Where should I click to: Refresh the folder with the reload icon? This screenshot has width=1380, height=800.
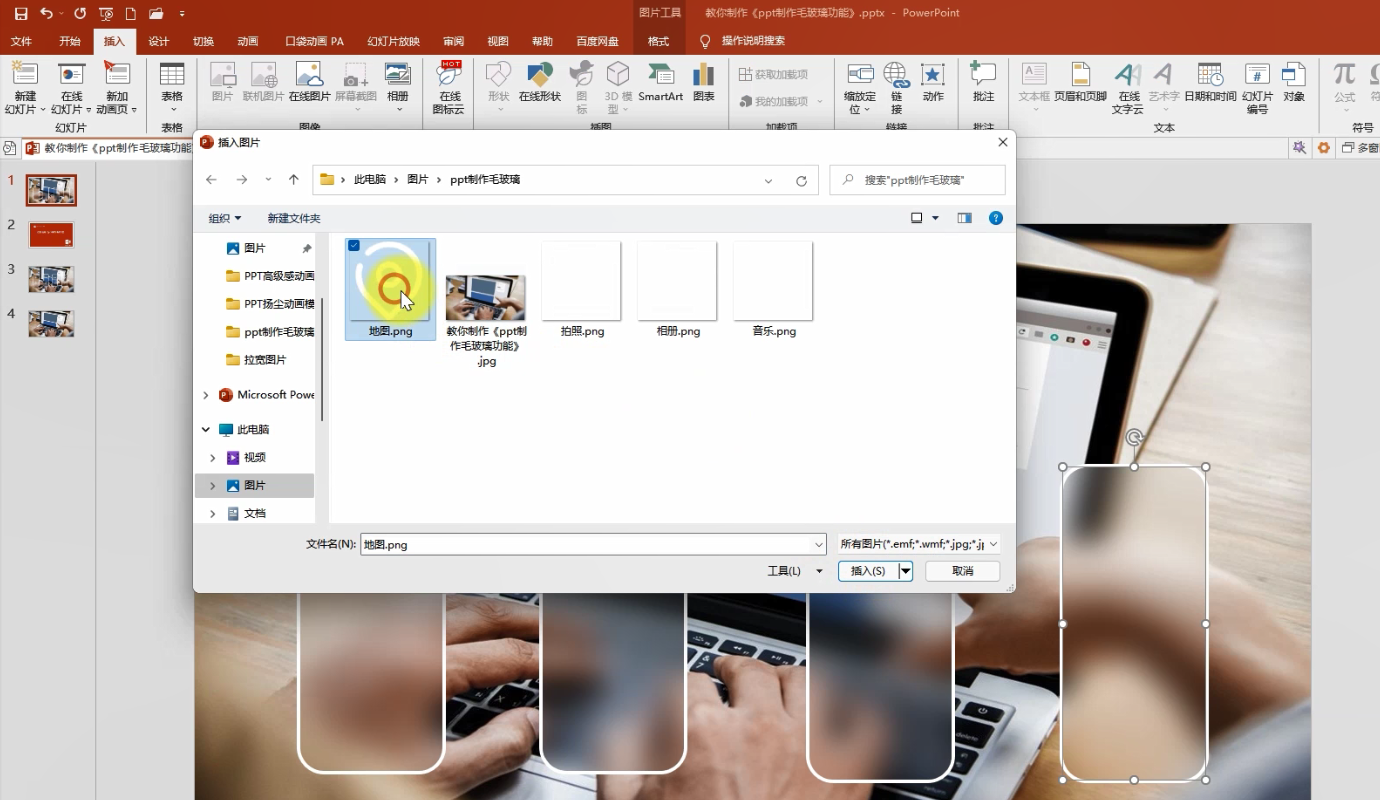point(801,180)
